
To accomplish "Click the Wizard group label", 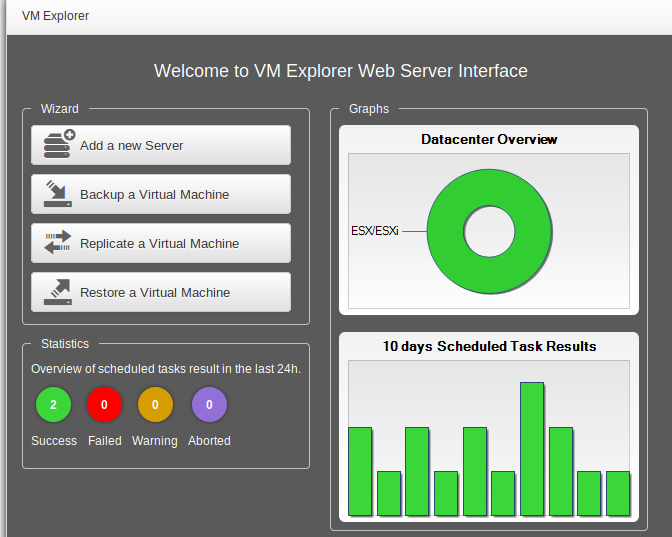I will [x=60, y=109].
